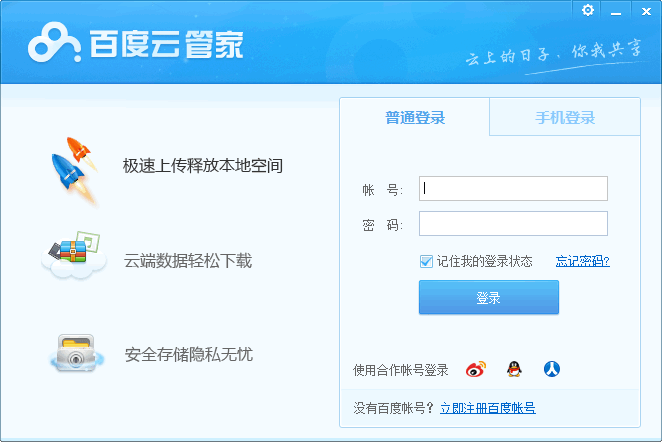Click the 极速上传释放本地空间 text
Viewport: 662px width, 442px height.
203,165
